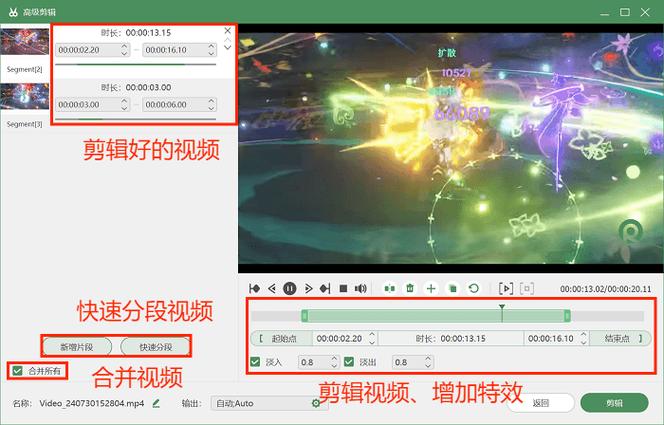Toggle the fade-in (淡入) checkbox
The image size is (664, 425).
point(255,362)
